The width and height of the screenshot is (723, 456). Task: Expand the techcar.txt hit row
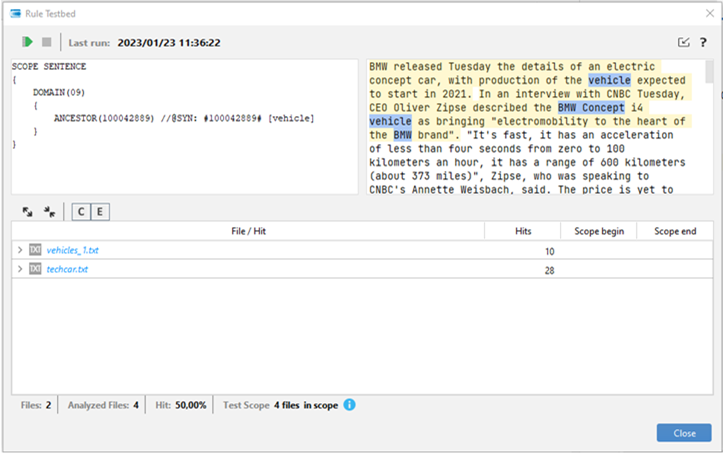pyautogui.click(x=20, y=270)
